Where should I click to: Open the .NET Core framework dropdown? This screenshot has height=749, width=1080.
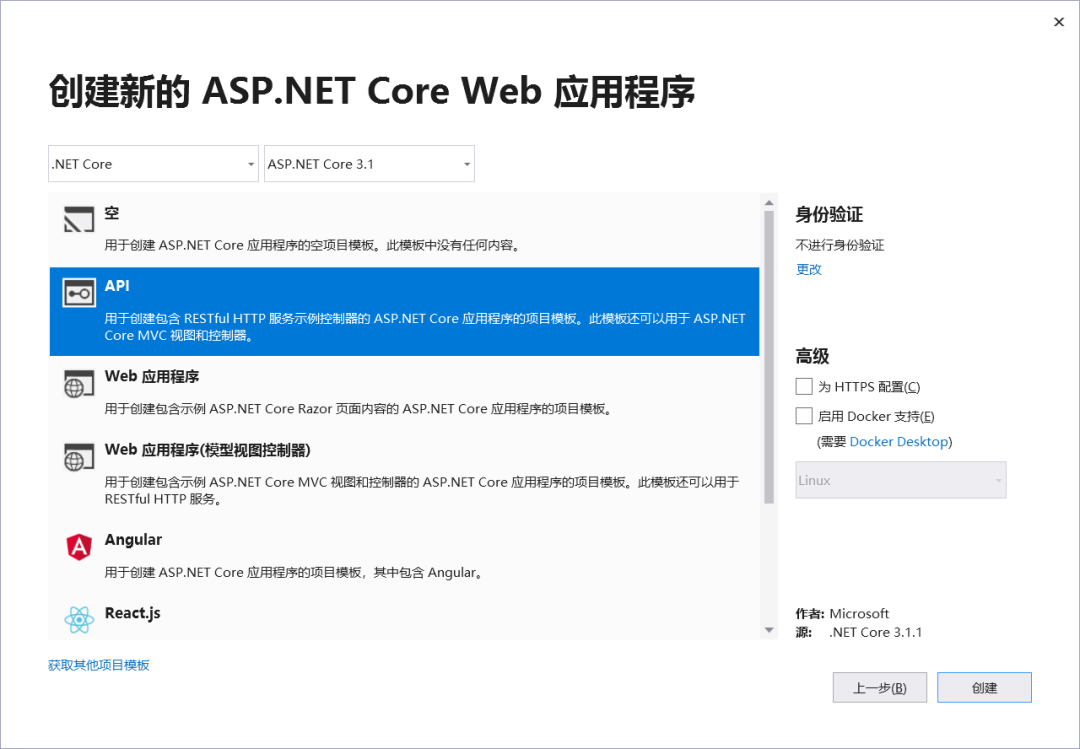[153, 164]
